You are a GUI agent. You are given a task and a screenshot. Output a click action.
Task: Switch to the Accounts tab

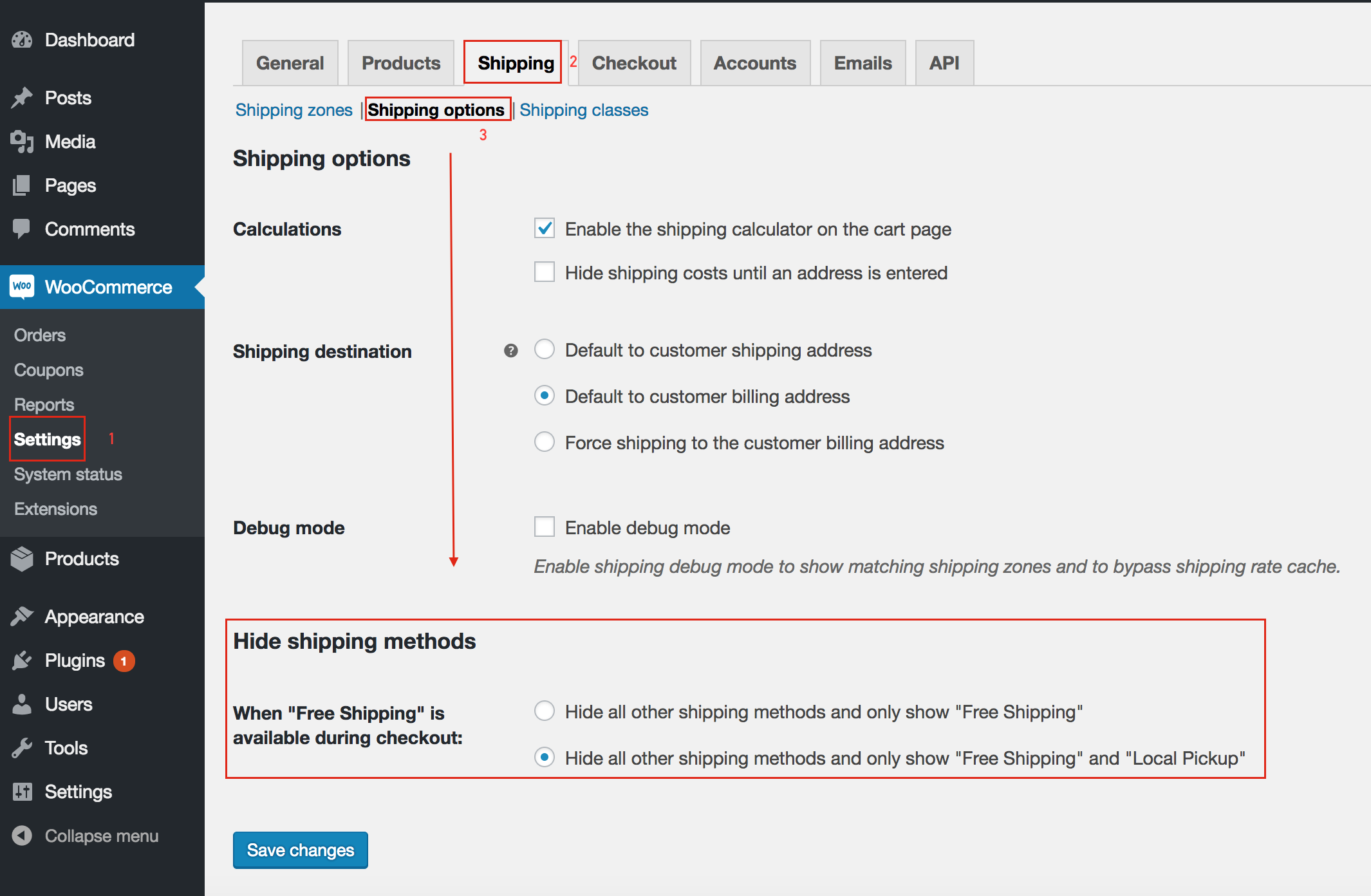click(x=755, y=63)
